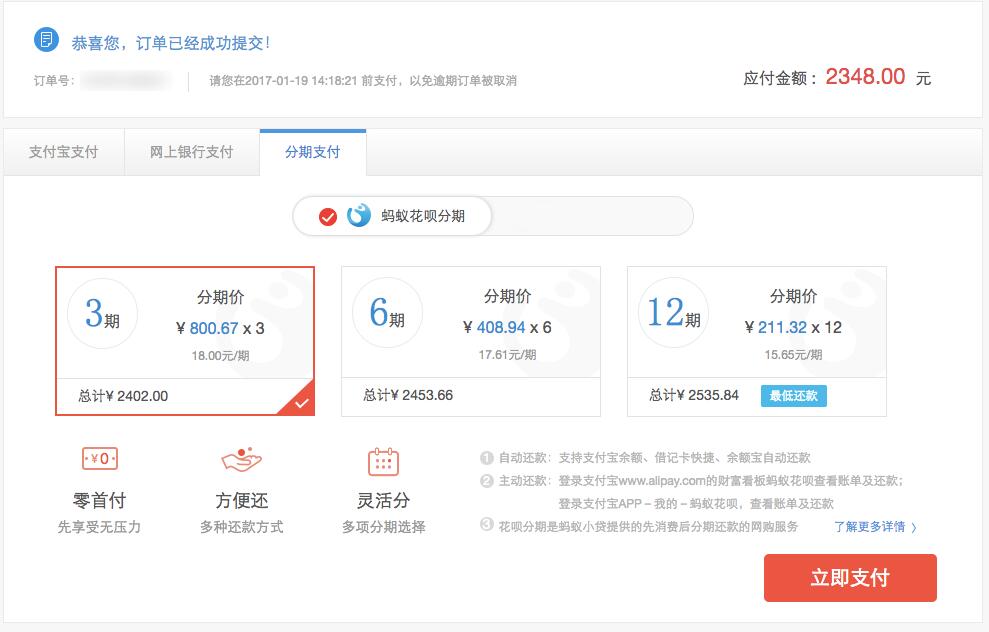Viewport: 989px width, 632px height.
Task: Click the payment deadline notice text
Action: click(x=363, y=81)
